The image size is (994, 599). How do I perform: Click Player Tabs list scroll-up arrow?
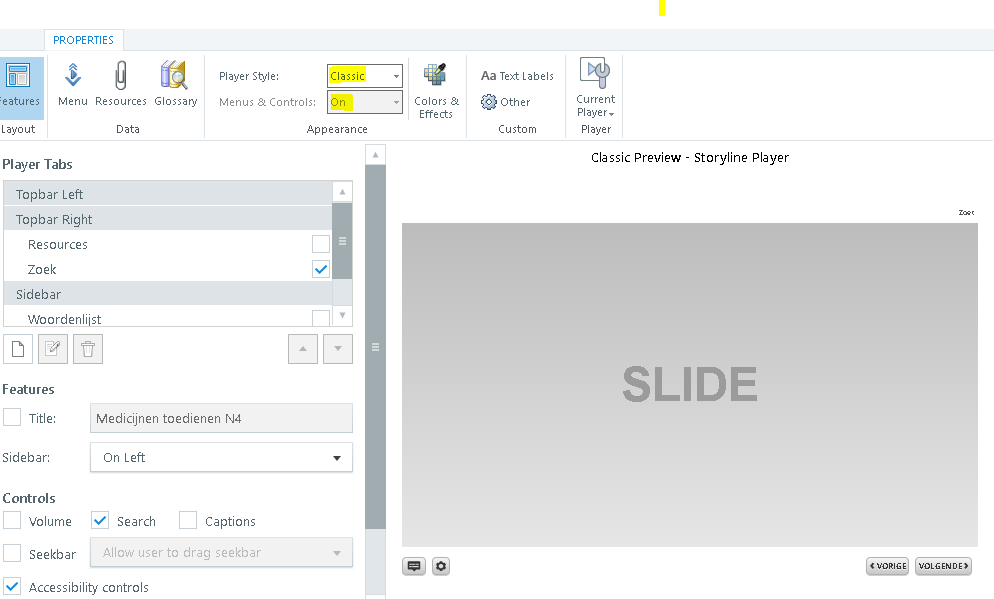342,191
